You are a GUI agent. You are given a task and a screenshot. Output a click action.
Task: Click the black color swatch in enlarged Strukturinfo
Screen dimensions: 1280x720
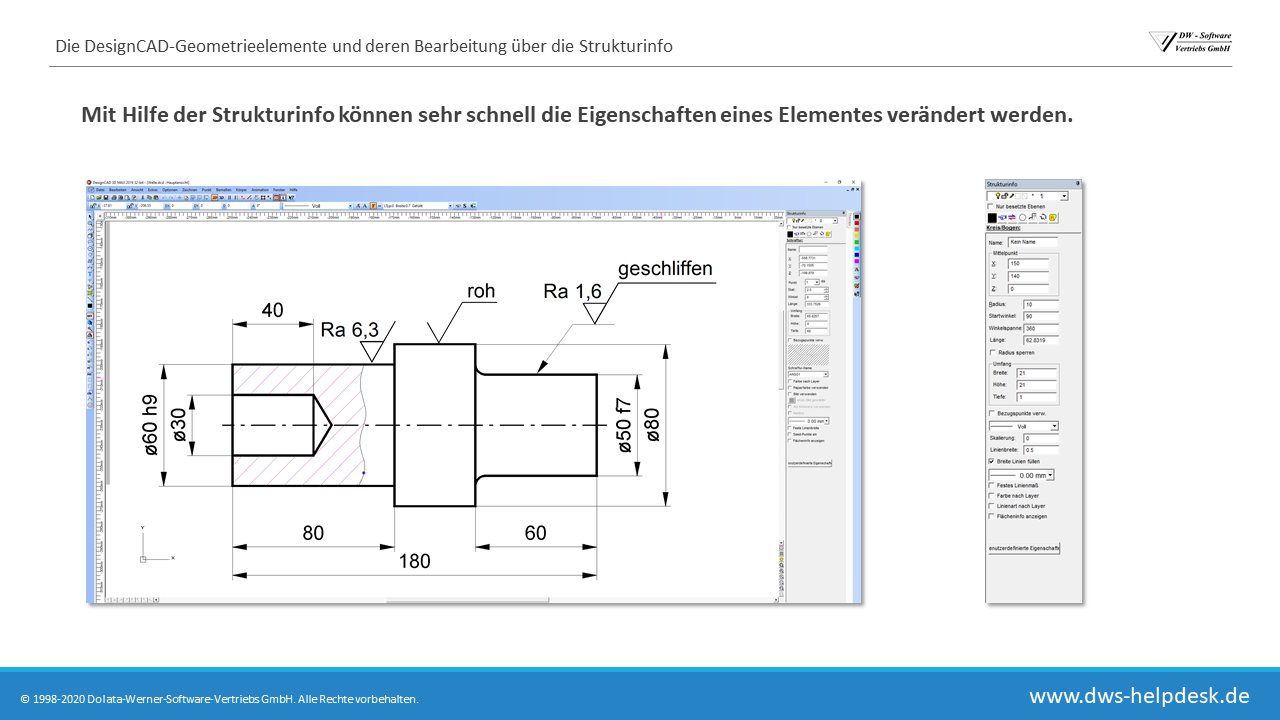[992, 217]
